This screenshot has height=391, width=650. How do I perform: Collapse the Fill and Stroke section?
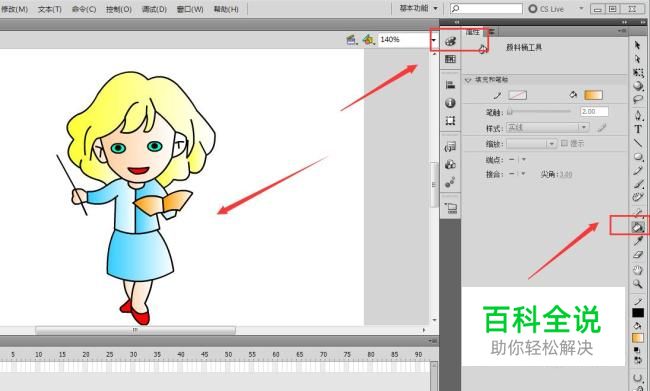tap(468, 79)
